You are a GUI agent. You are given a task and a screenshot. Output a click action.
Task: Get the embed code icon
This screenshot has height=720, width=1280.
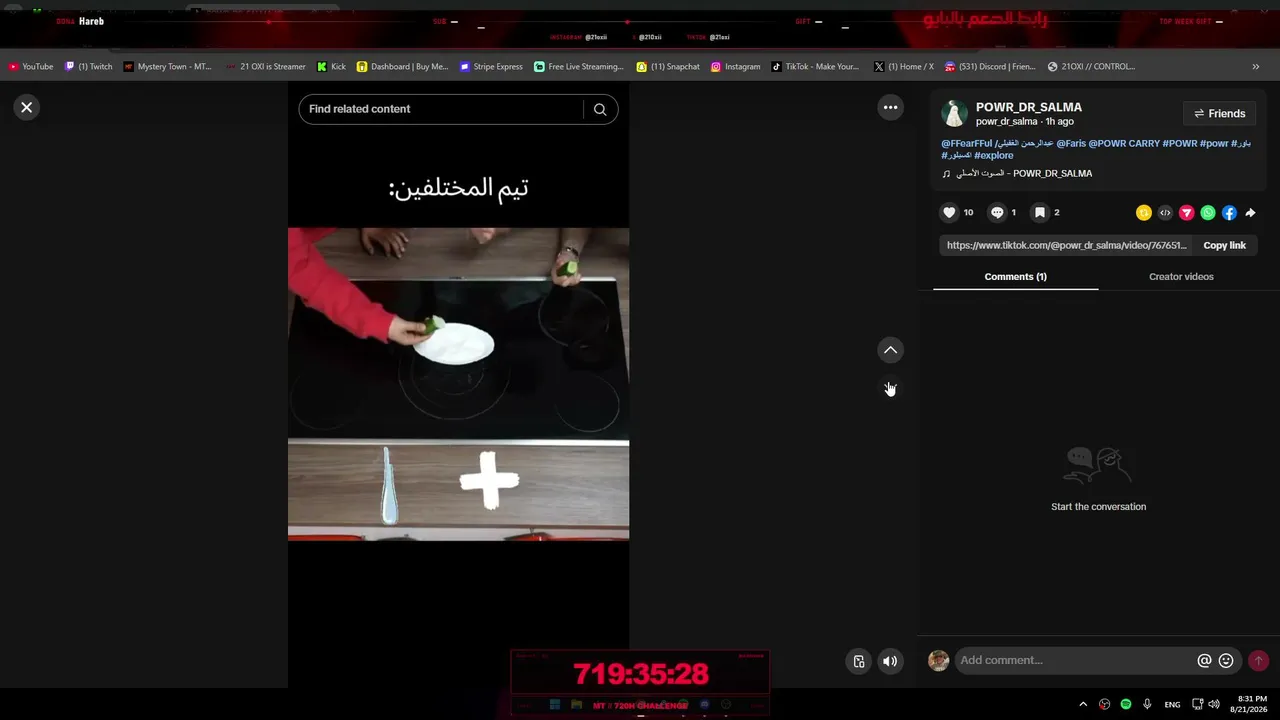pos(1165,213)
